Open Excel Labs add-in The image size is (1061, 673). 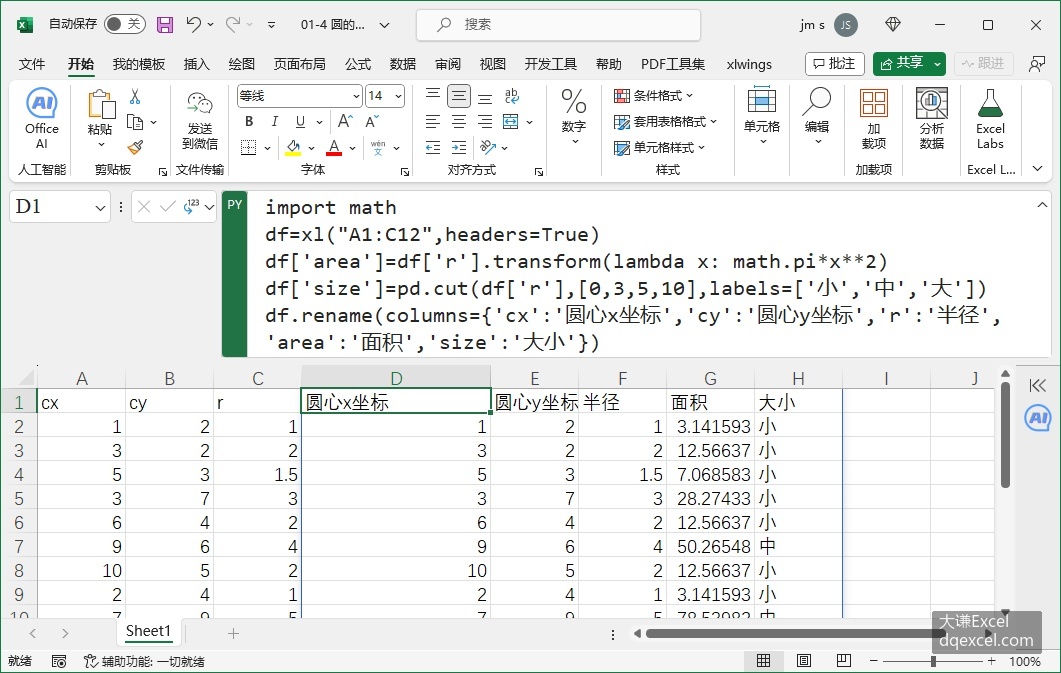[990, 119]
